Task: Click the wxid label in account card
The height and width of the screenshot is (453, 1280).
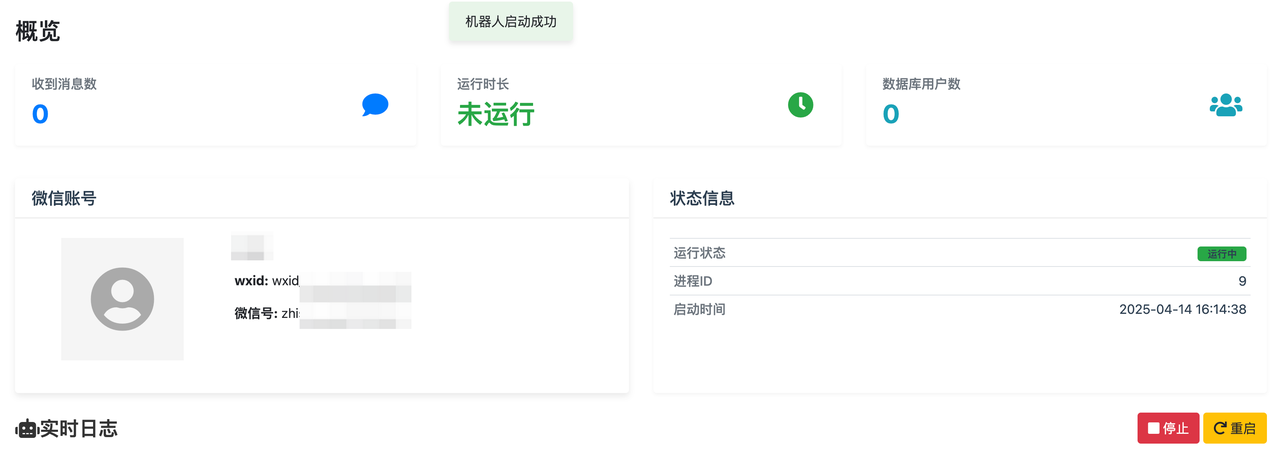Action: coord(251,281)
